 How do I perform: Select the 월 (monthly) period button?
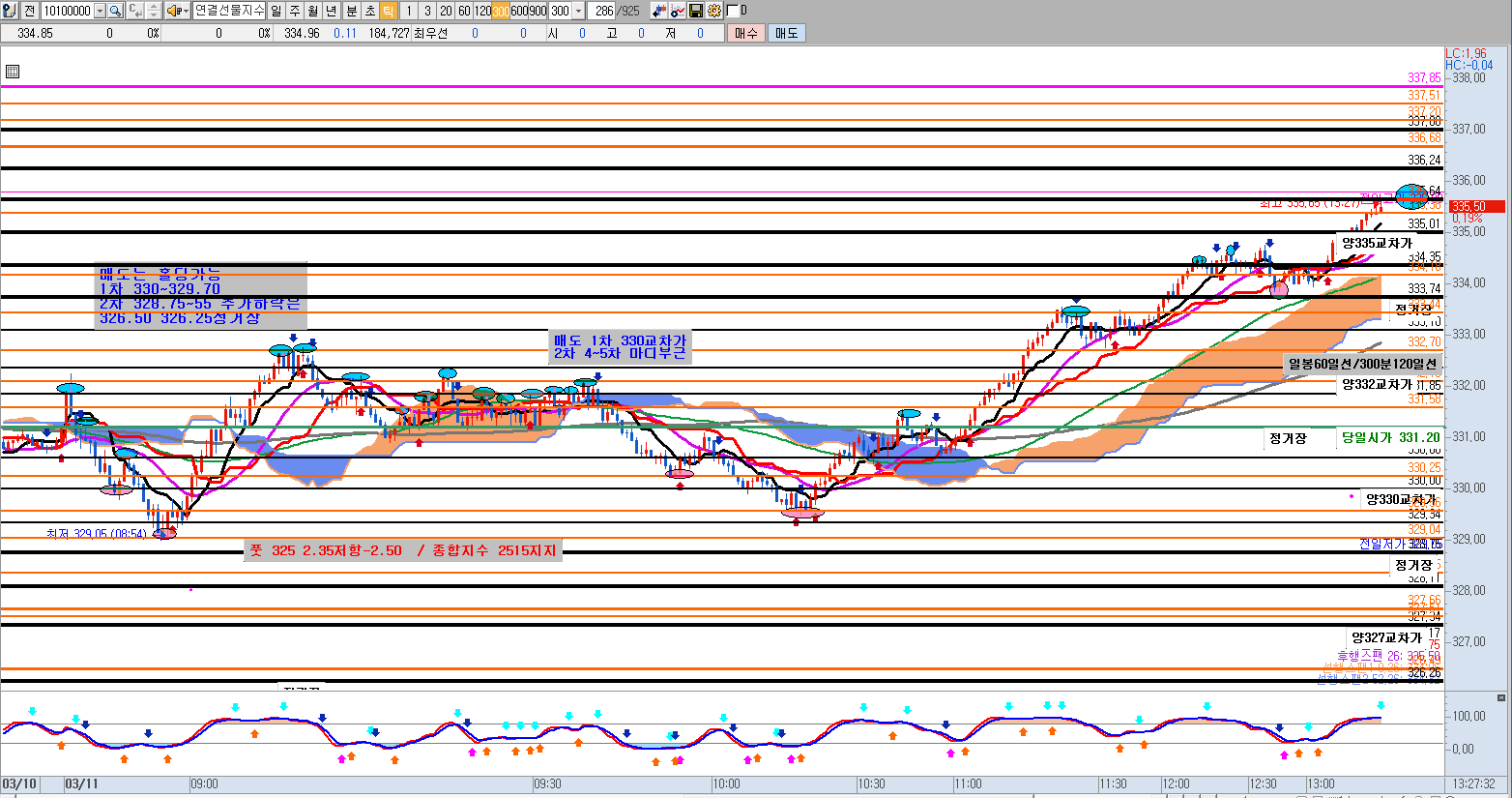click(x=313, y=11)
